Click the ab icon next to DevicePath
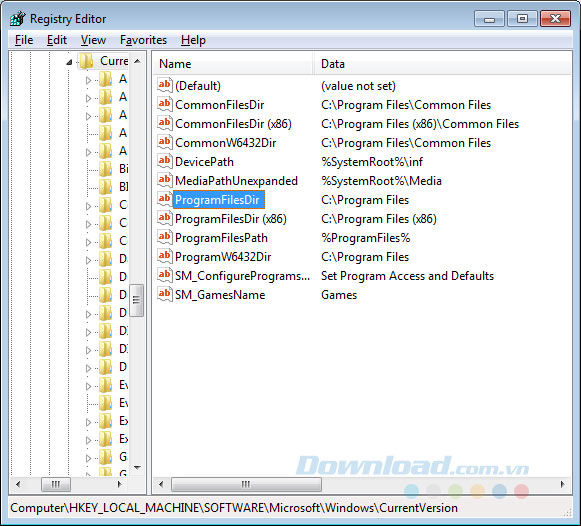This screenshot has height=526, width=581. [x=165, y=161]
